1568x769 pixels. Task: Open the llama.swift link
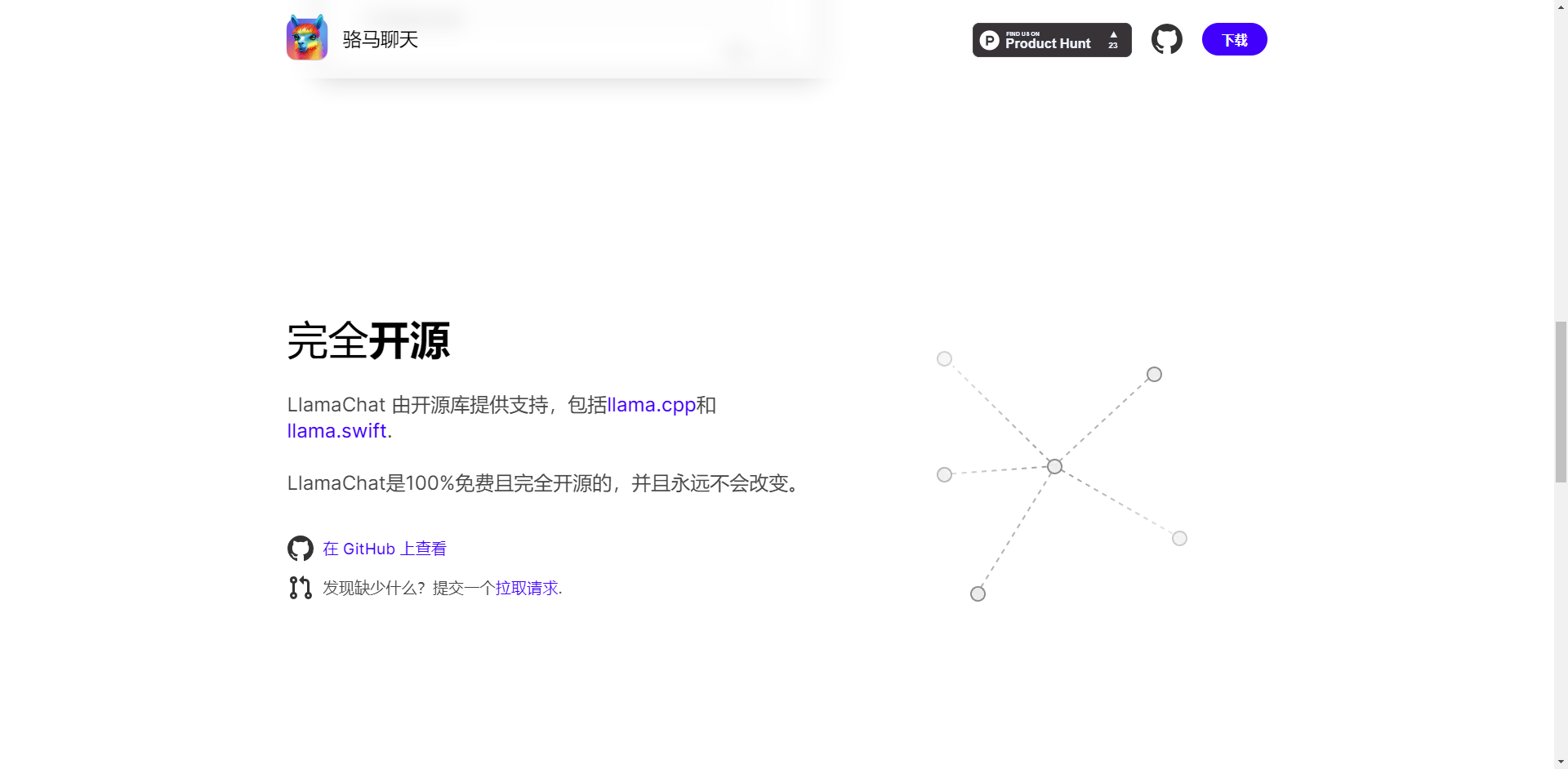coord(336,431)
